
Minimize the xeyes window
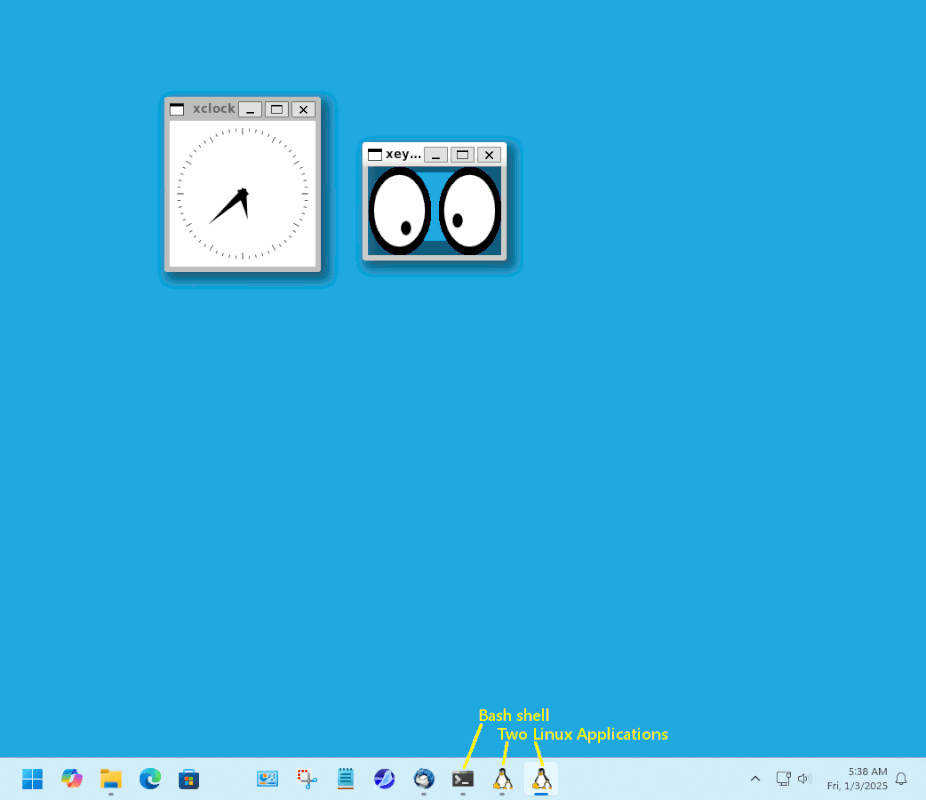[x=436, y=155]
